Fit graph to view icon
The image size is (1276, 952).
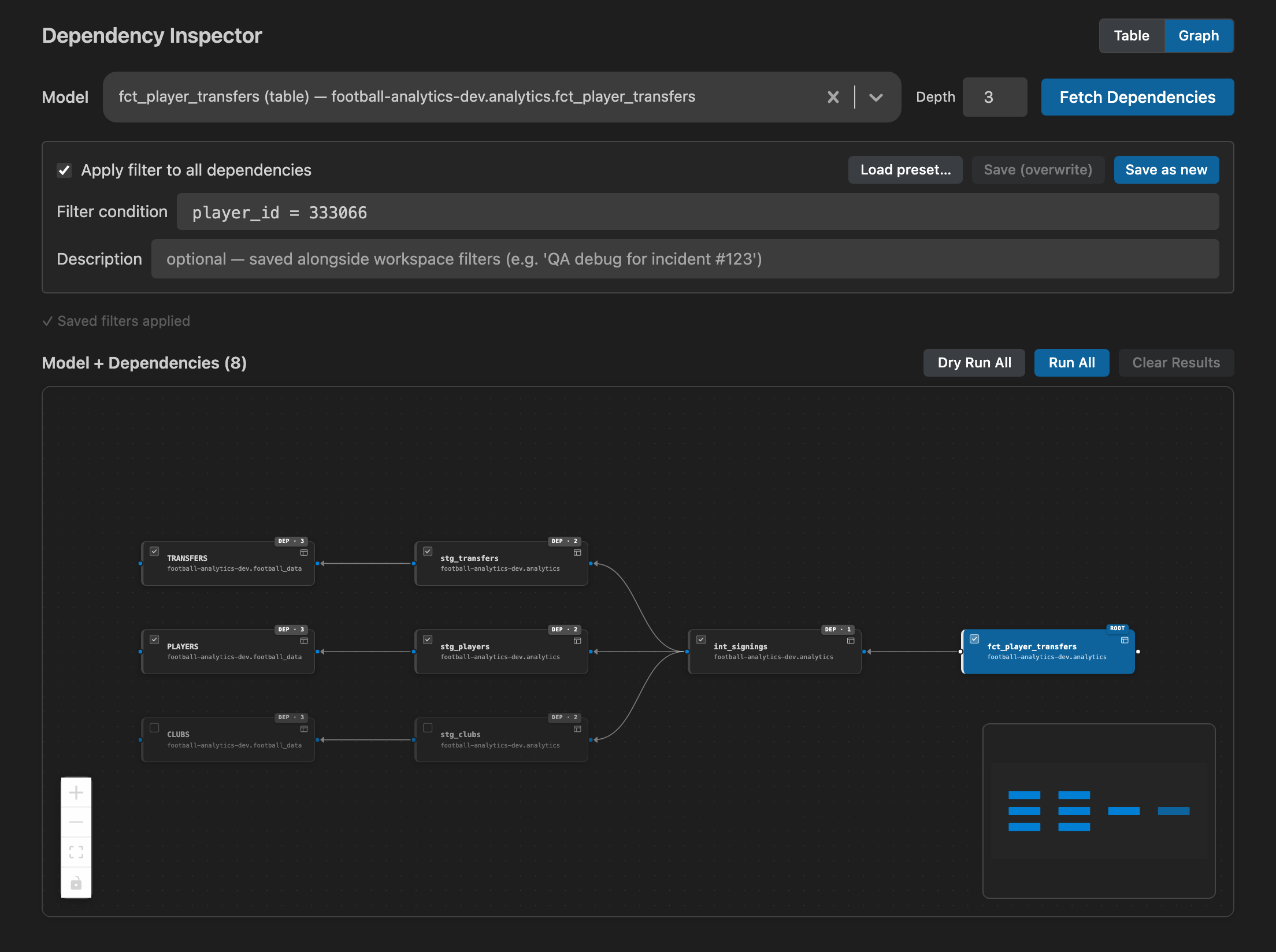[x=76, y=852]
